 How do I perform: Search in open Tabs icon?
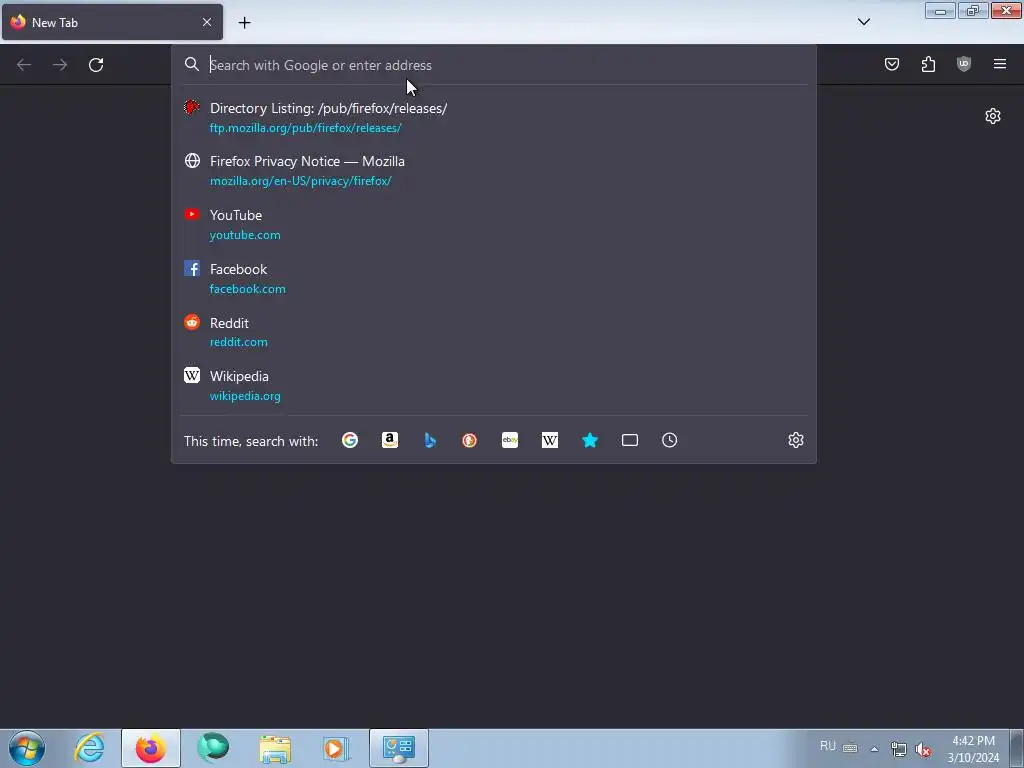(x=630, y=440)
